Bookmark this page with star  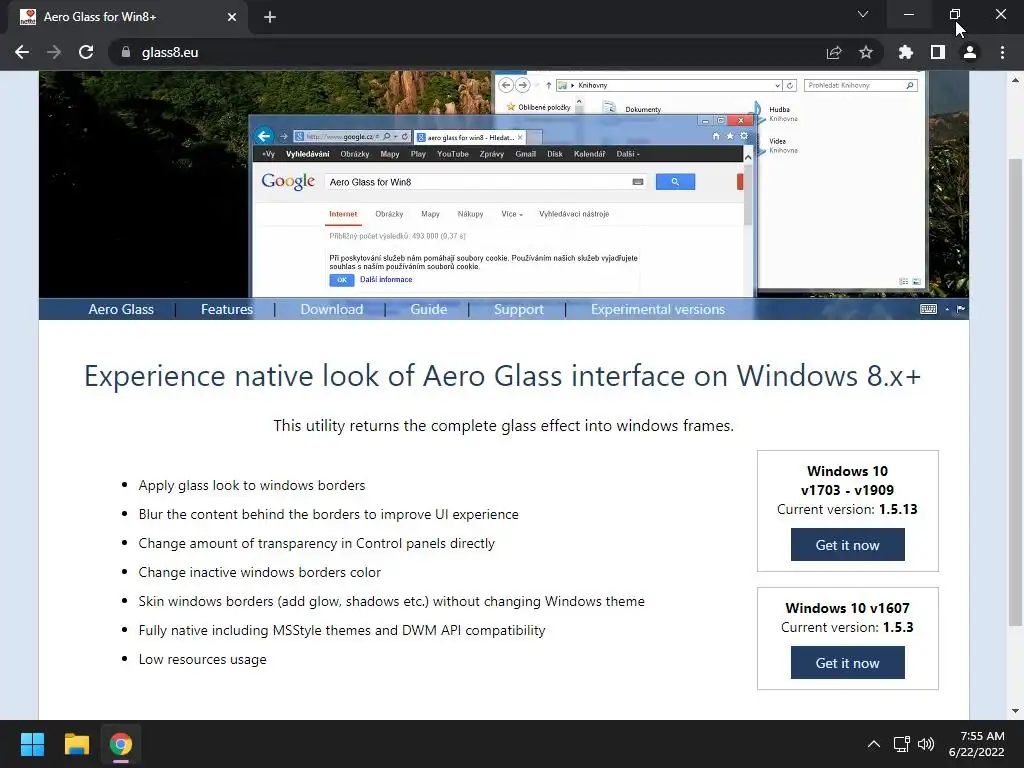(866, 52)
